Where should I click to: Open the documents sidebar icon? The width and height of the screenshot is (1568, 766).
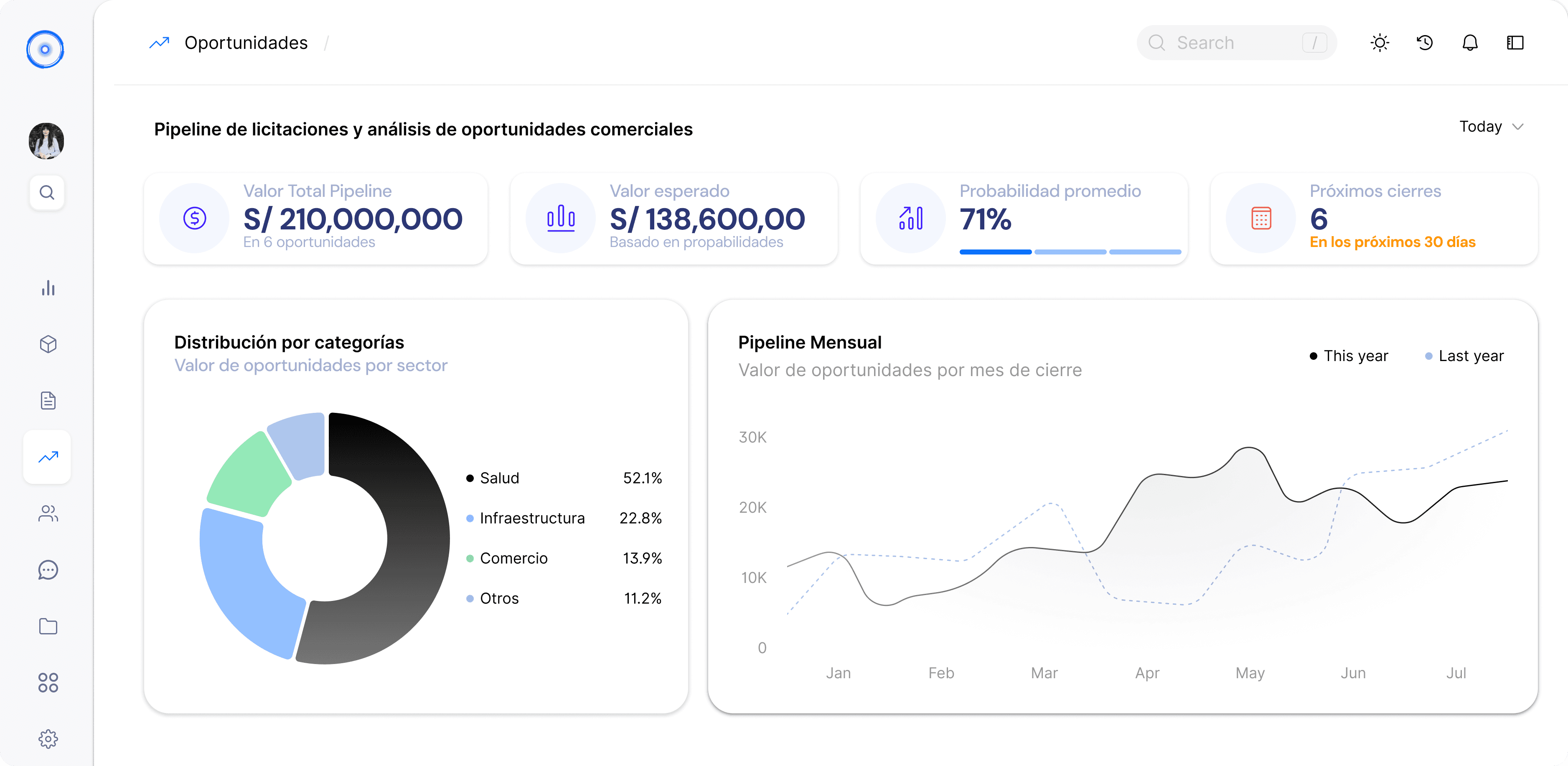[x=48, y=401]
